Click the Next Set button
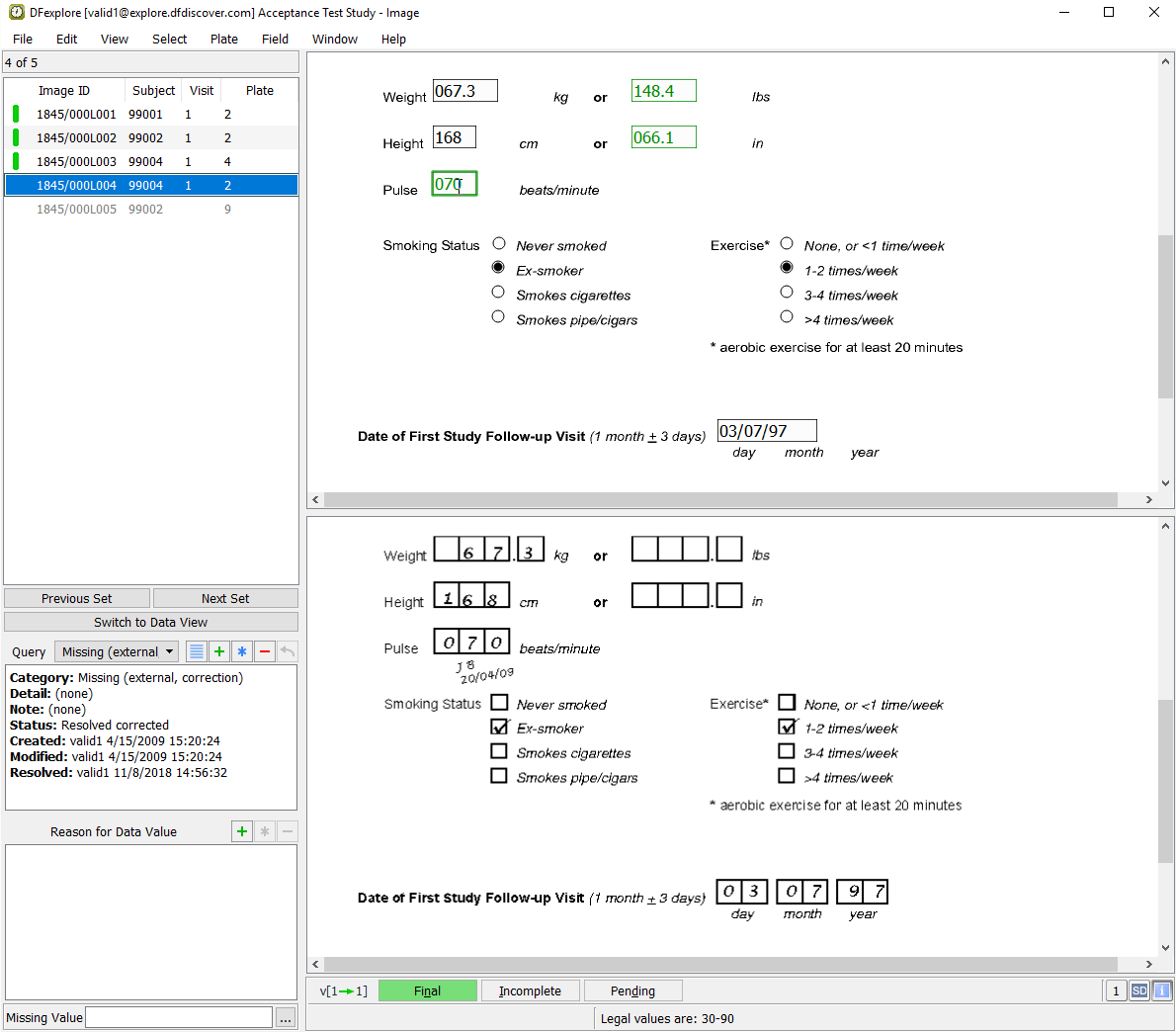Image resolution: width=1176 pixels, height=1032 pixels. 225,598
